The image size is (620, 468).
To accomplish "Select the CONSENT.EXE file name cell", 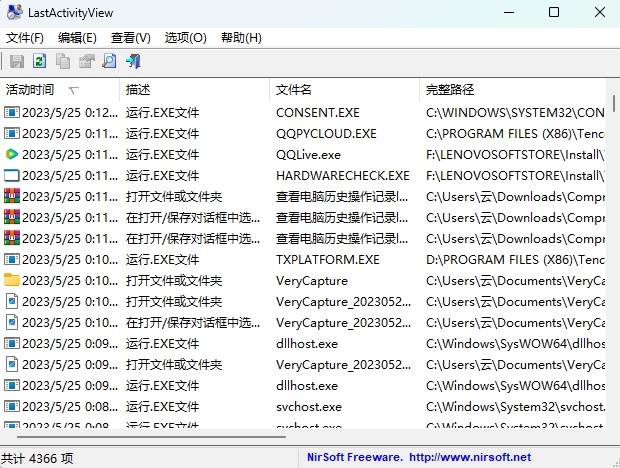I will click(318, 113).
